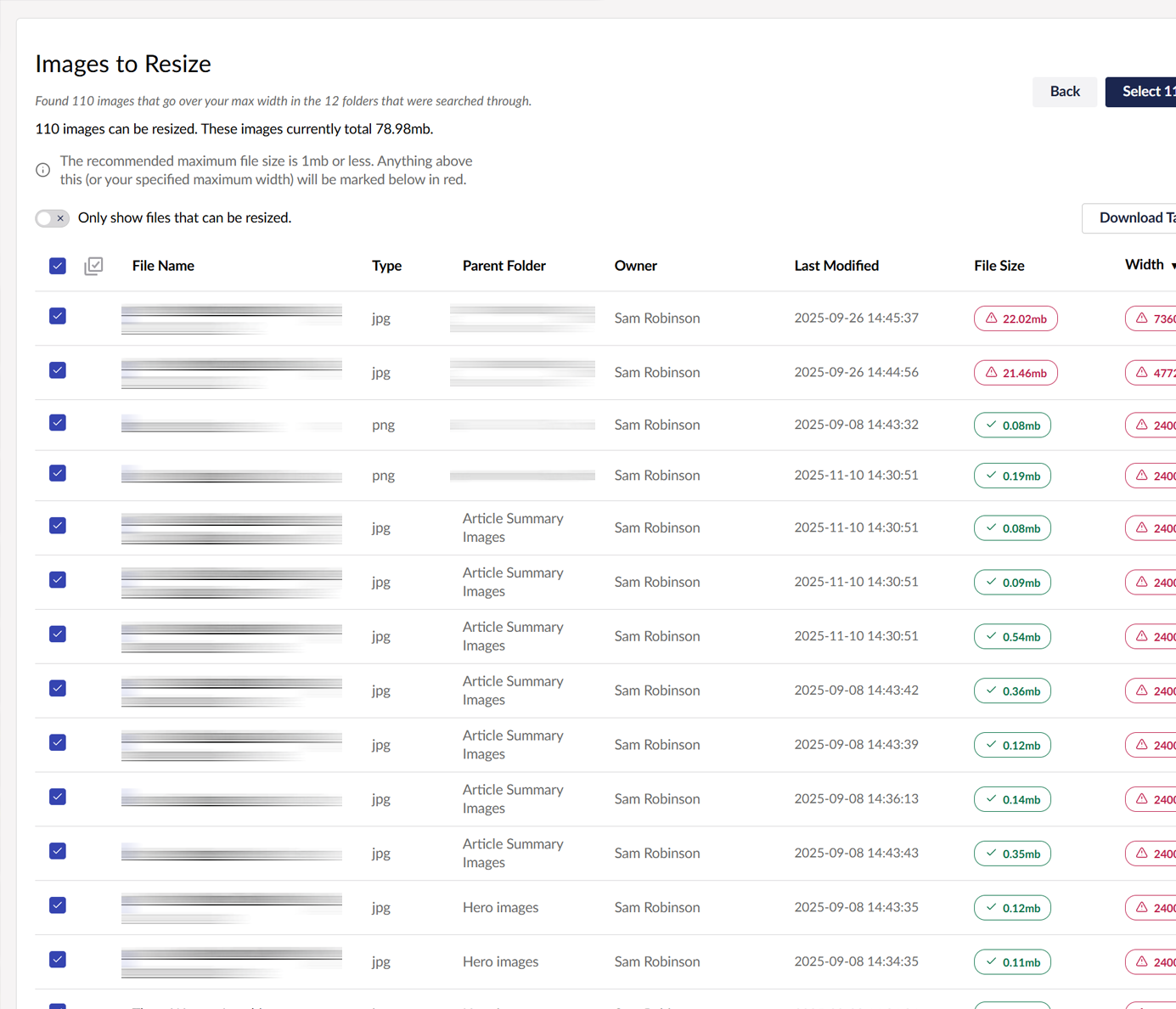Click the width warning badge in first row
The height and width of the screenshot is (1009, 1176).
coord(1151,318)
